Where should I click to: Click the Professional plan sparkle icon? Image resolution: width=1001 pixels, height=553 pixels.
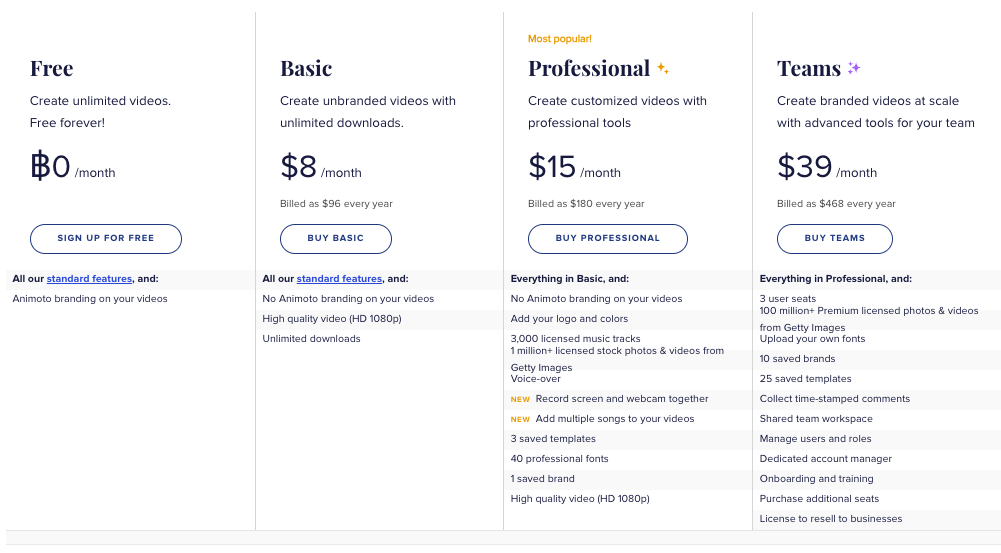(x=662, y=69)
